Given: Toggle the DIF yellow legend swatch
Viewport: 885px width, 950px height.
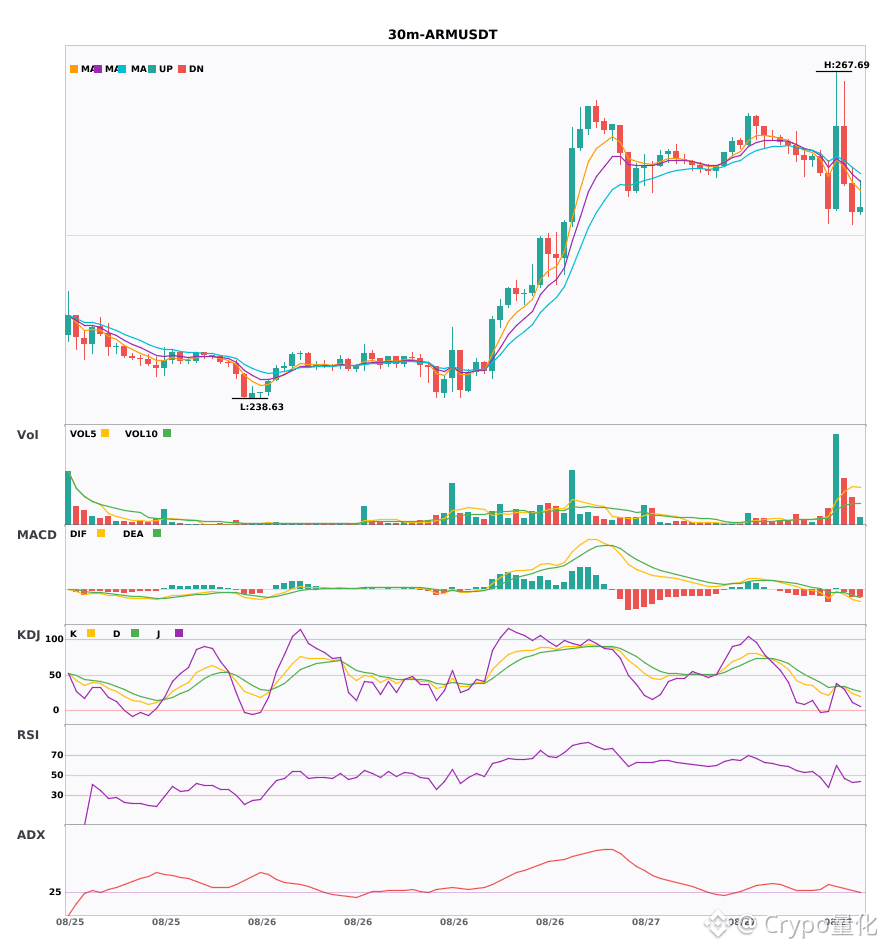Looking at the screenshot, I should click(x=101, y=533).
